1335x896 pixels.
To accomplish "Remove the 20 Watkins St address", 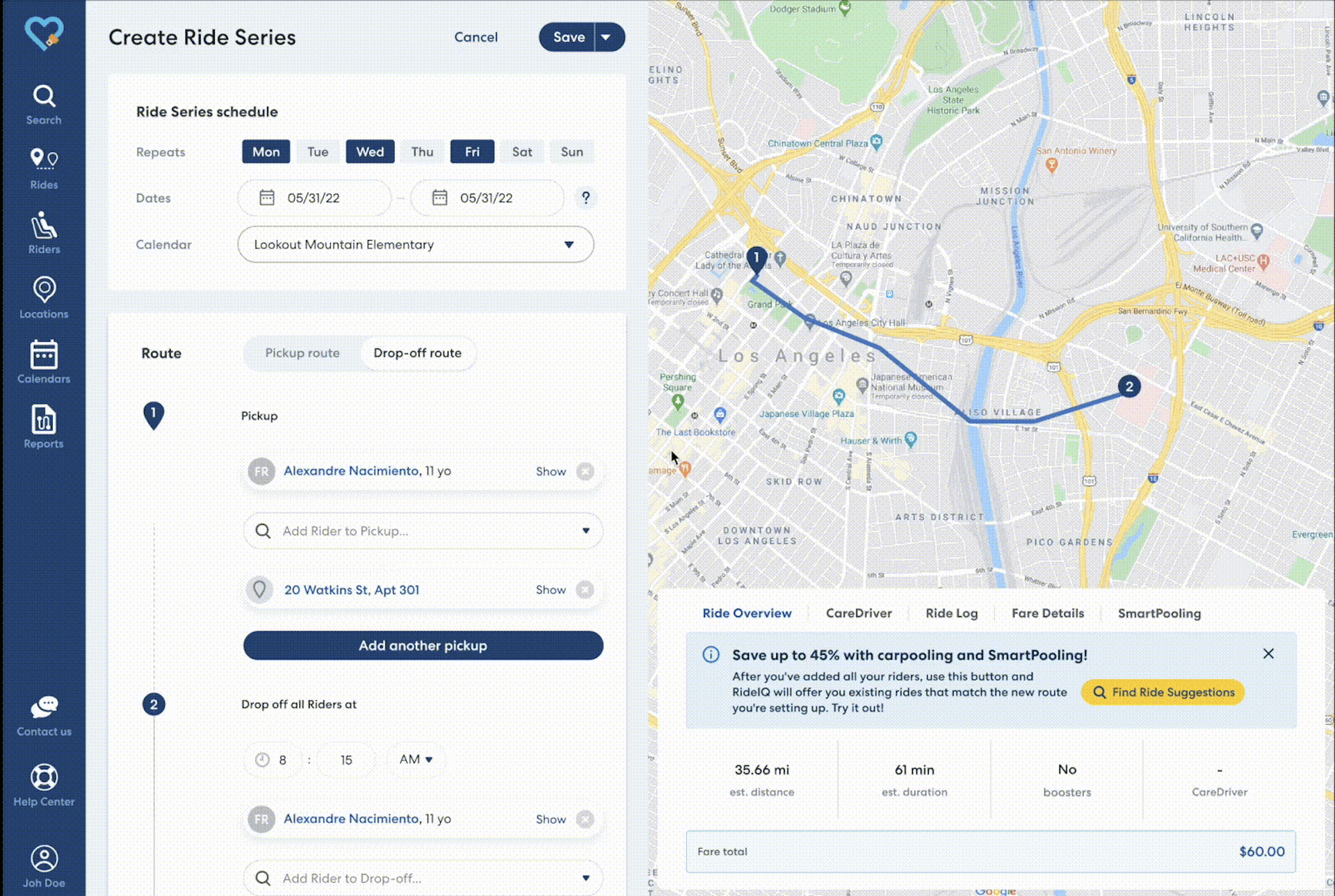I will tap(585, 589).
